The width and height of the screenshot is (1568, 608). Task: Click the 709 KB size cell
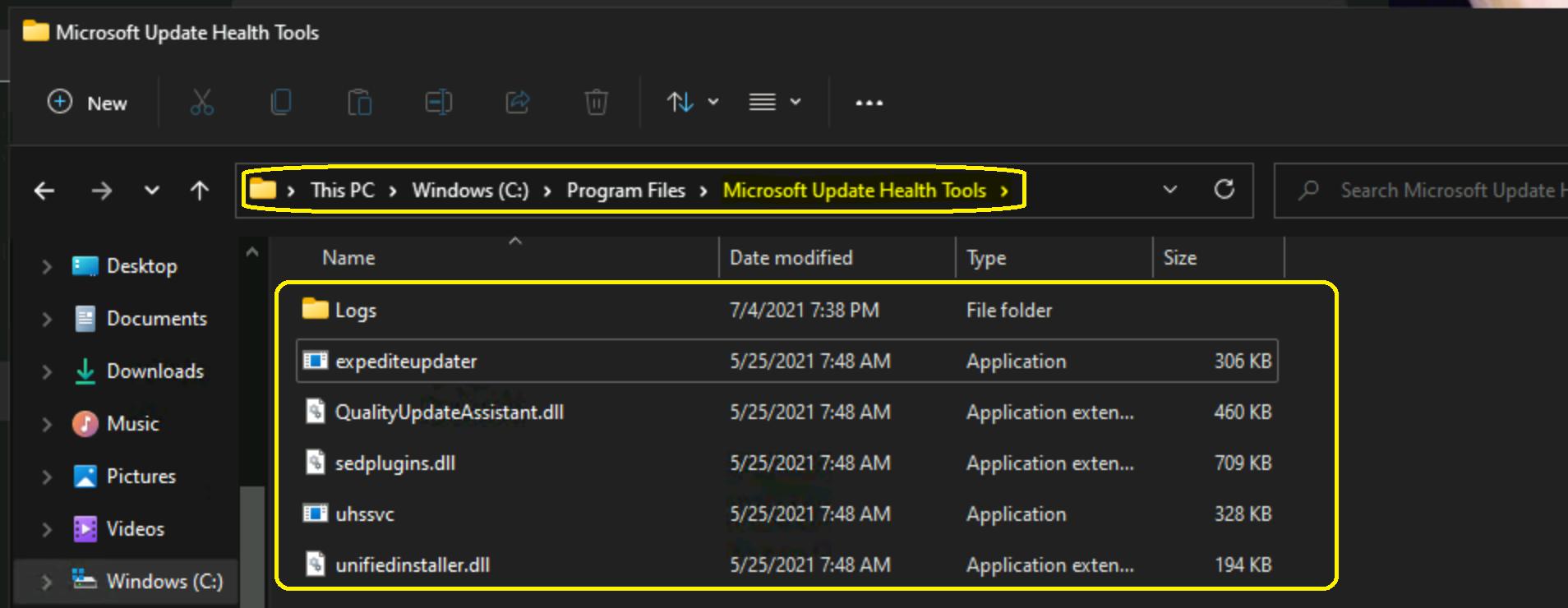[1243, 463]
